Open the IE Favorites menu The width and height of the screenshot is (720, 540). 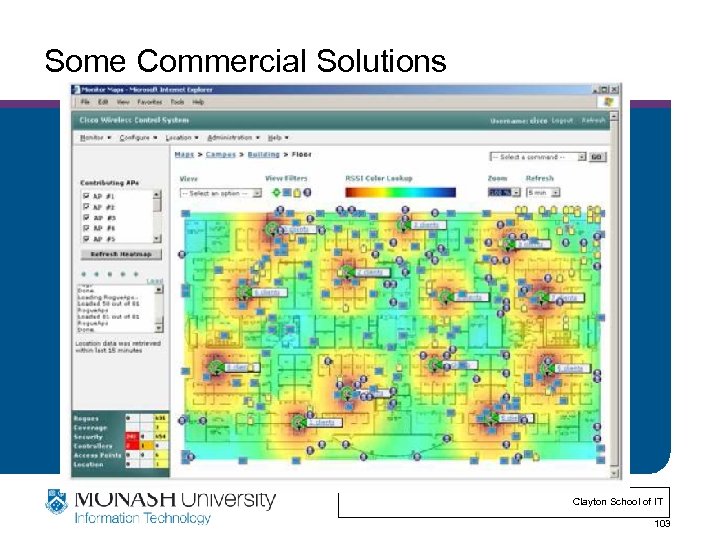150,102
